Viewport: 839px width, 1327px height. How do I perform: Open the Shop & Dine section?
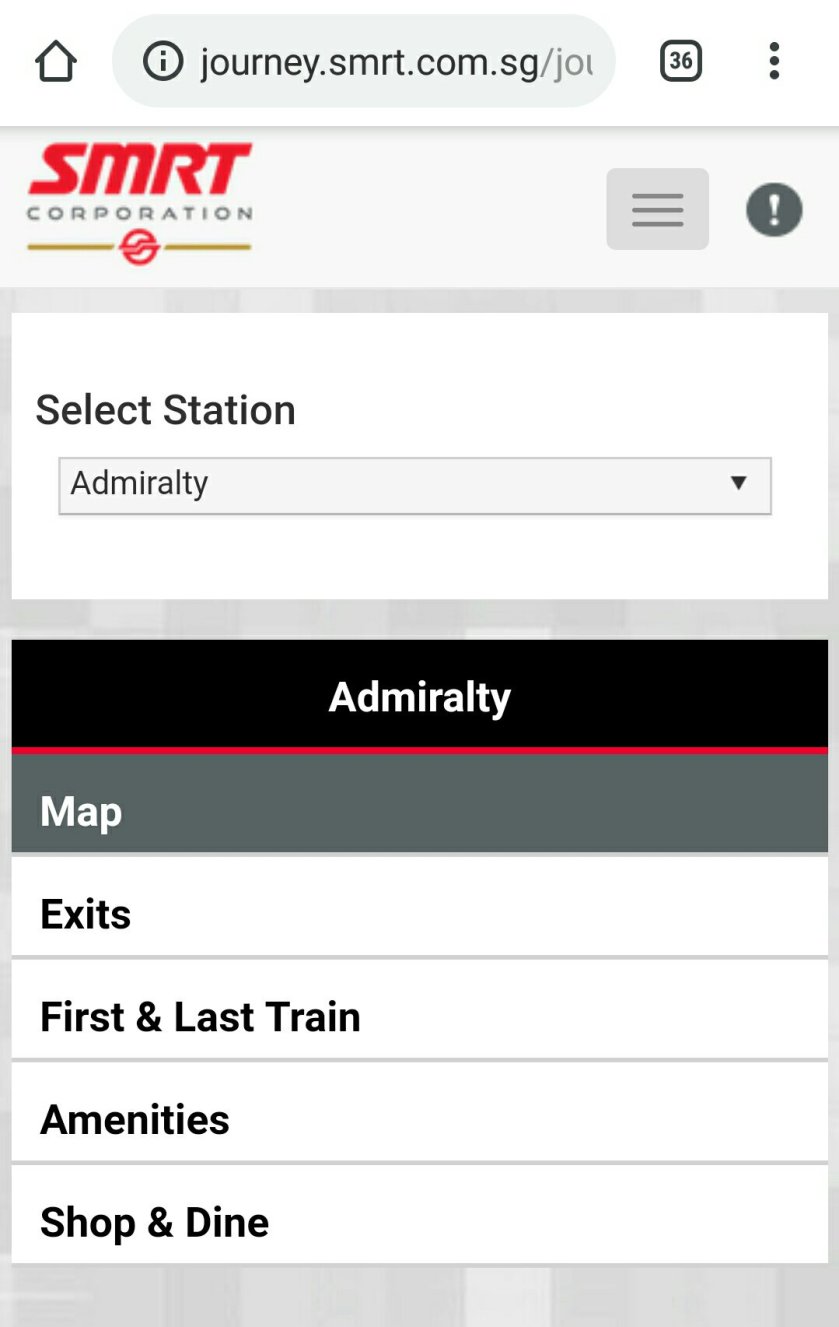(x=419, y=1222)
